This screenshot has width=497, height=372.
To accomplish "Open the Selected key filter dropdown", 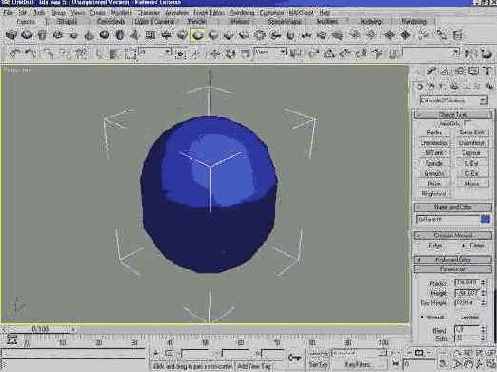I will (359, 353).
